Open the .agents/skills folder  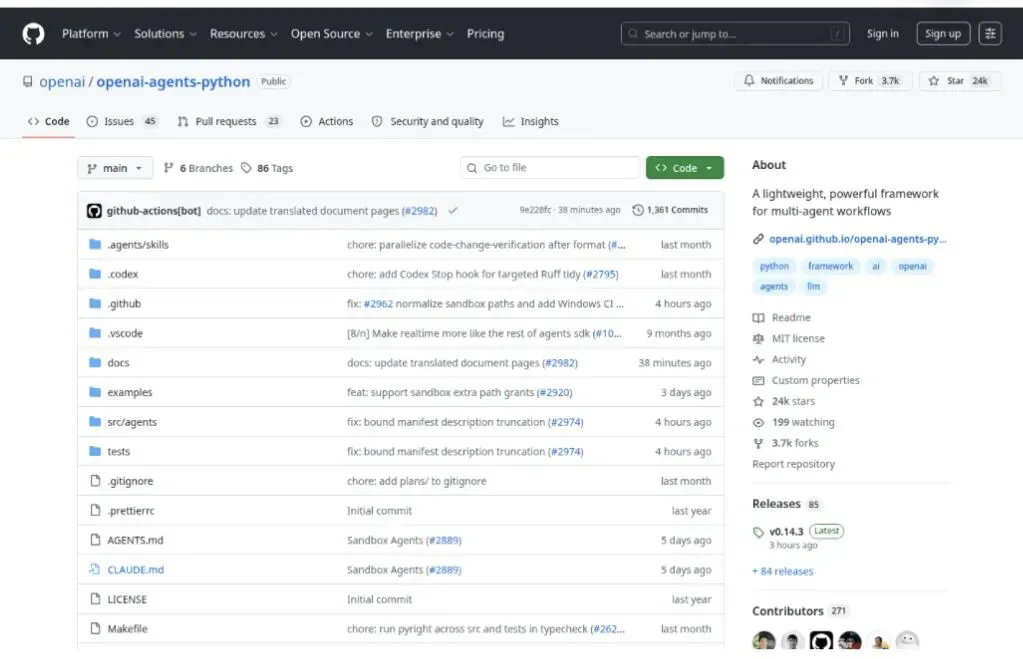tap(138, 245)
